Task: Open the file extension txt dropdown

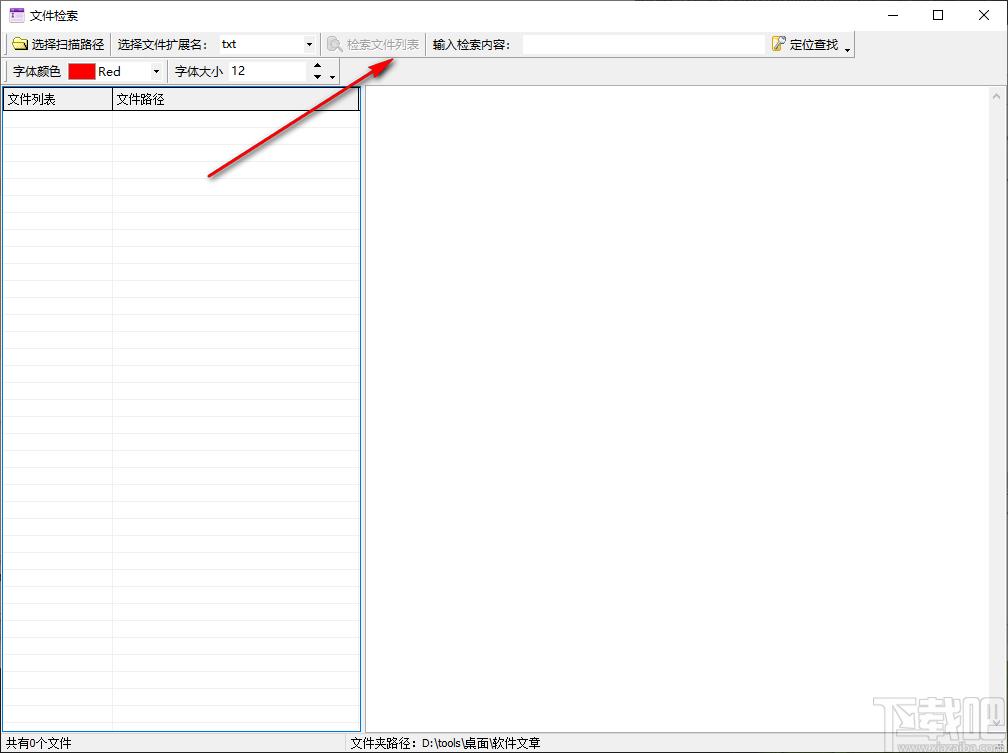Action: (x=308, y=45)
